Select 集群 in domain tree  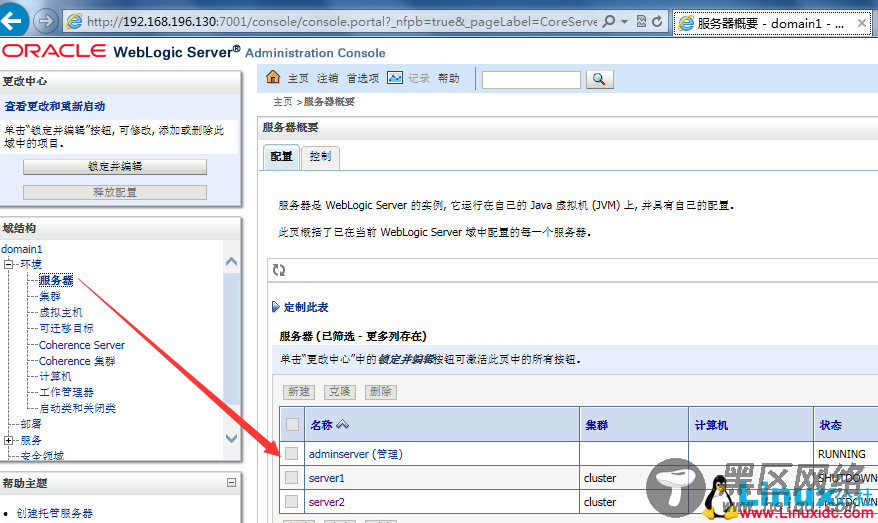pos(50,296)
